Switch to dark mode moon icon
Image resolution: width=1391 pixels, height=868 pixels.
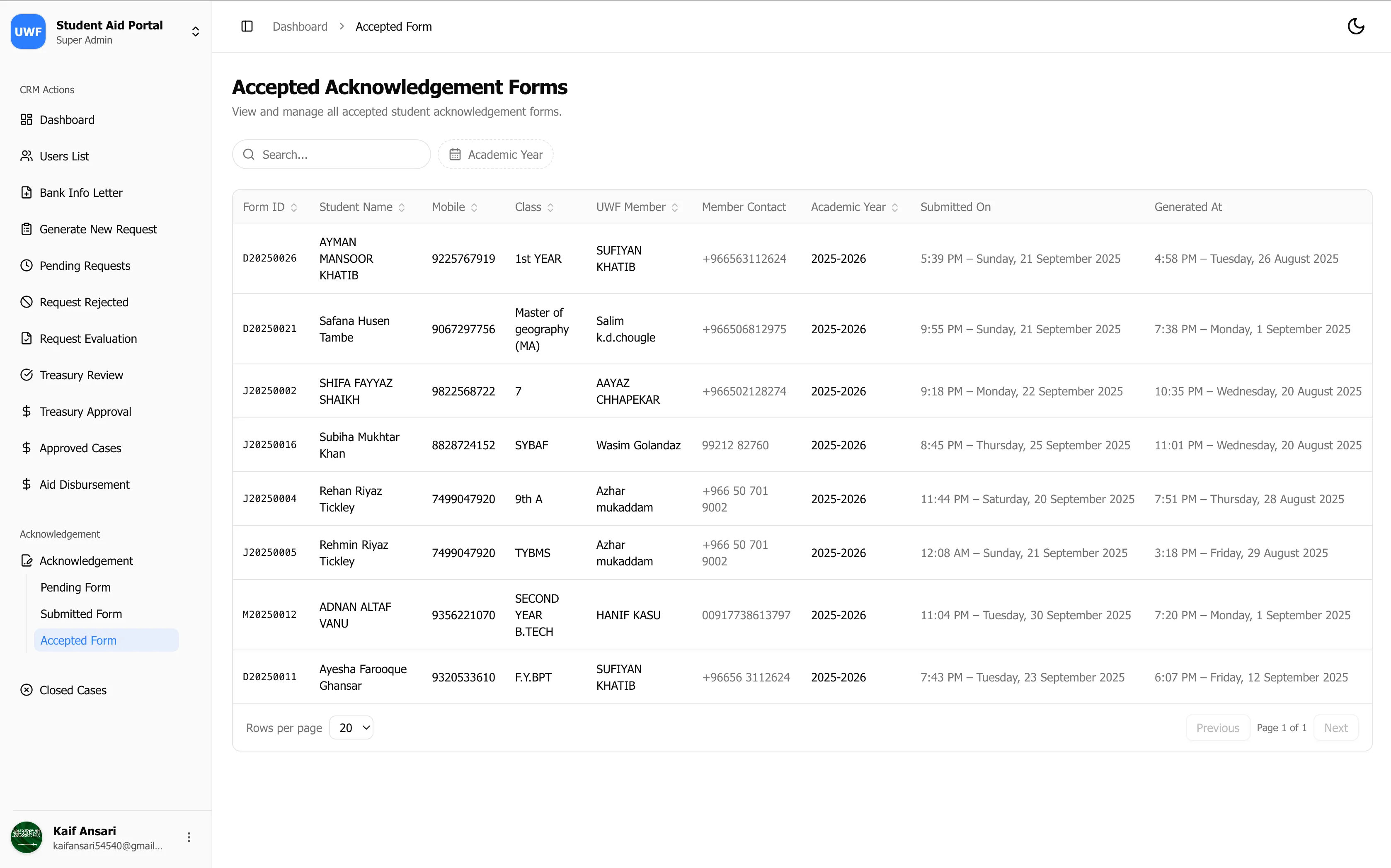pos(1355,27)
